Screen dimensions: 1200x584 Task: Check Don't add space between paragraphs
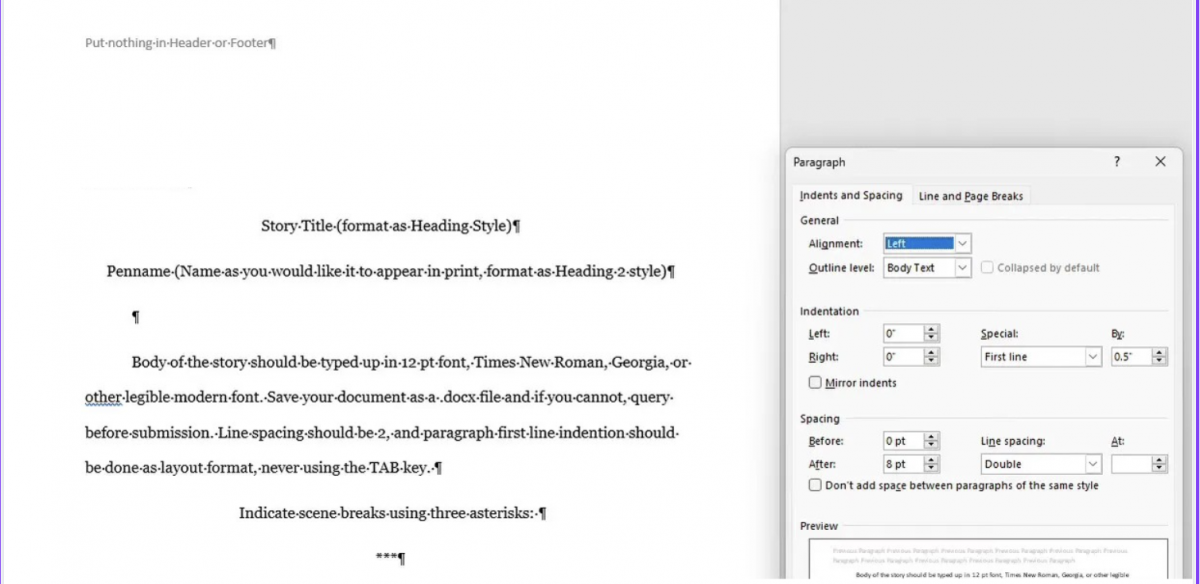coord(815,486)
